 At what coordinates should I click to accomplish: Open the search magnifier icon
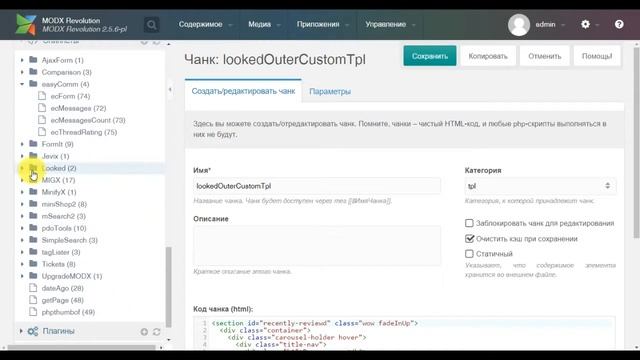click(x=151, y=25)
